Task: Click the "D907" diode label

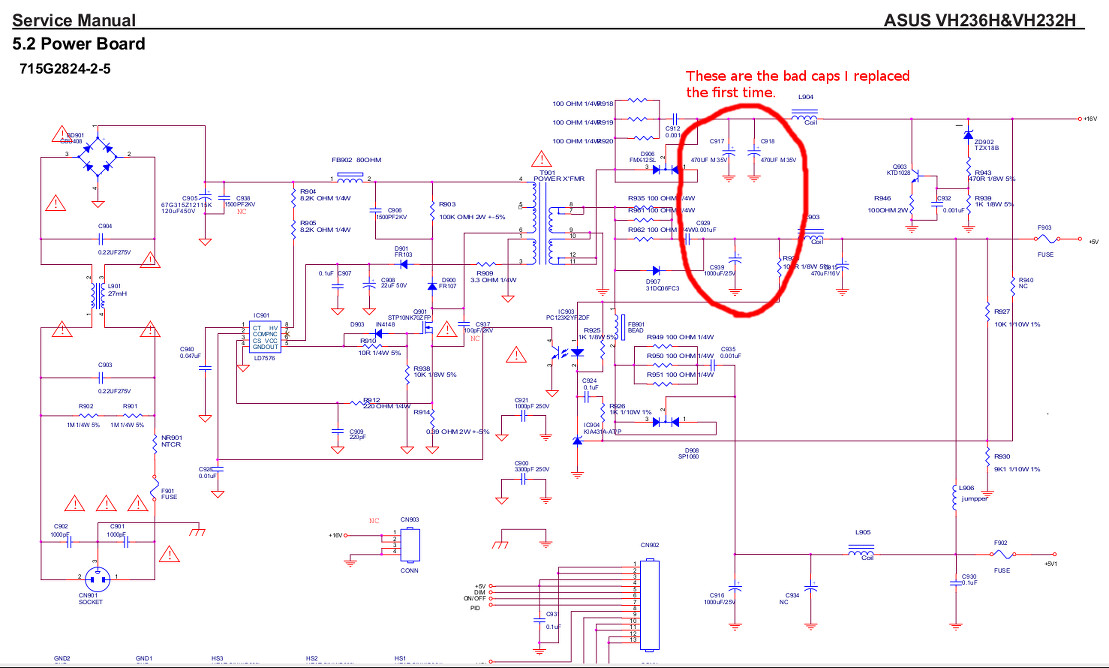Action: coord(653,282)
